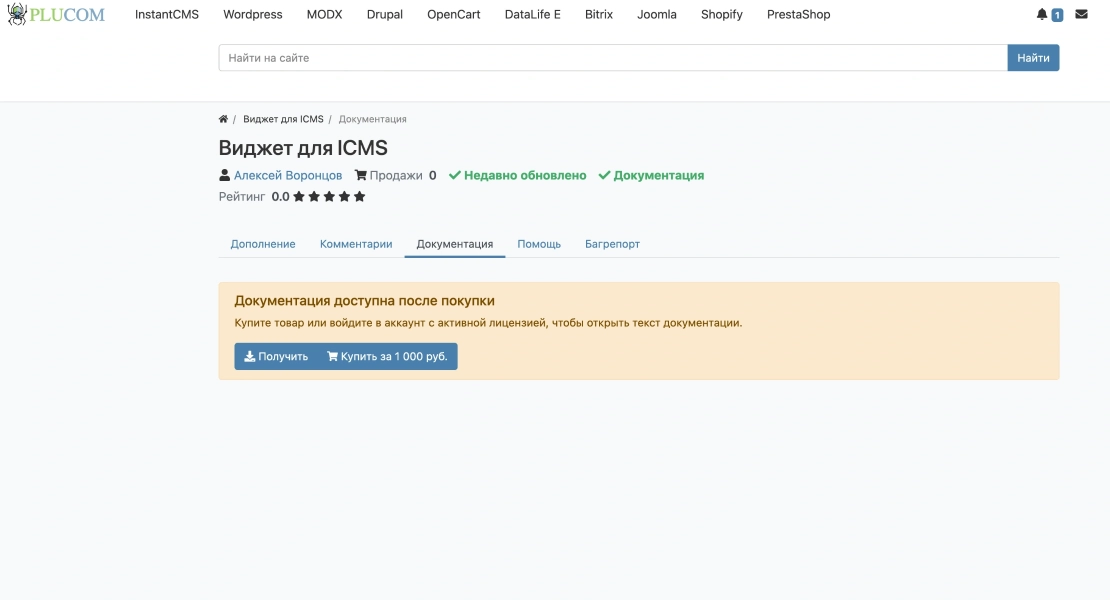Click the Продажи sales counter
This screenshot has width=1110, height=600.
[396, 175]
